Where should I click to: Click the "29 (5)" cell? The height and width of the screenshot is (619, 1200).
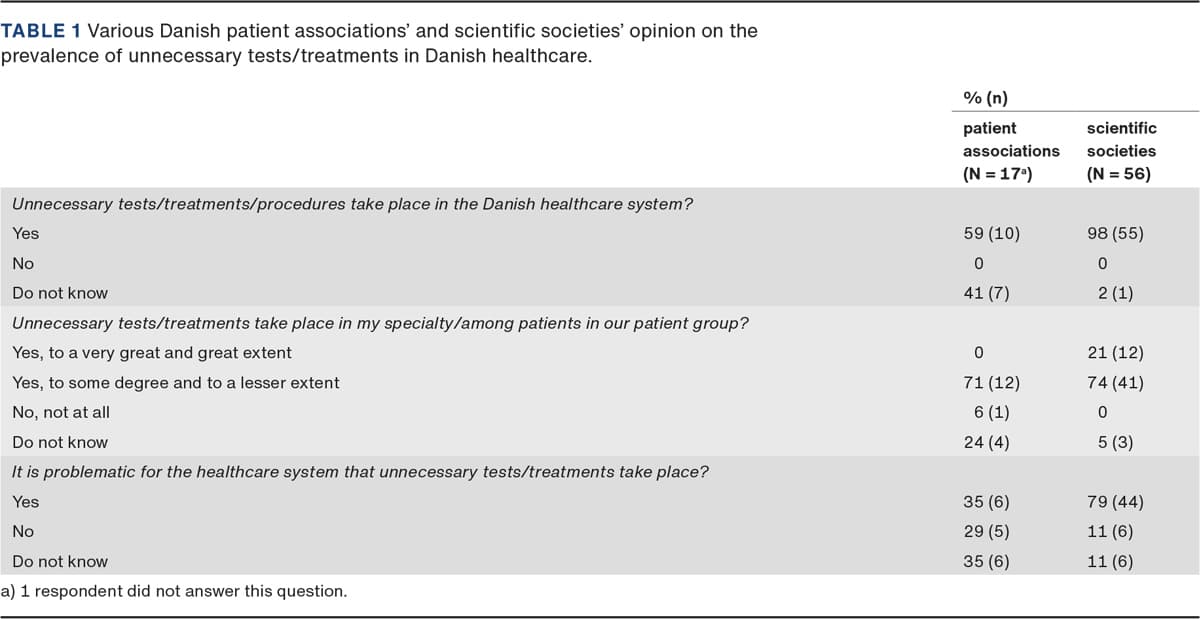[987, 532]
